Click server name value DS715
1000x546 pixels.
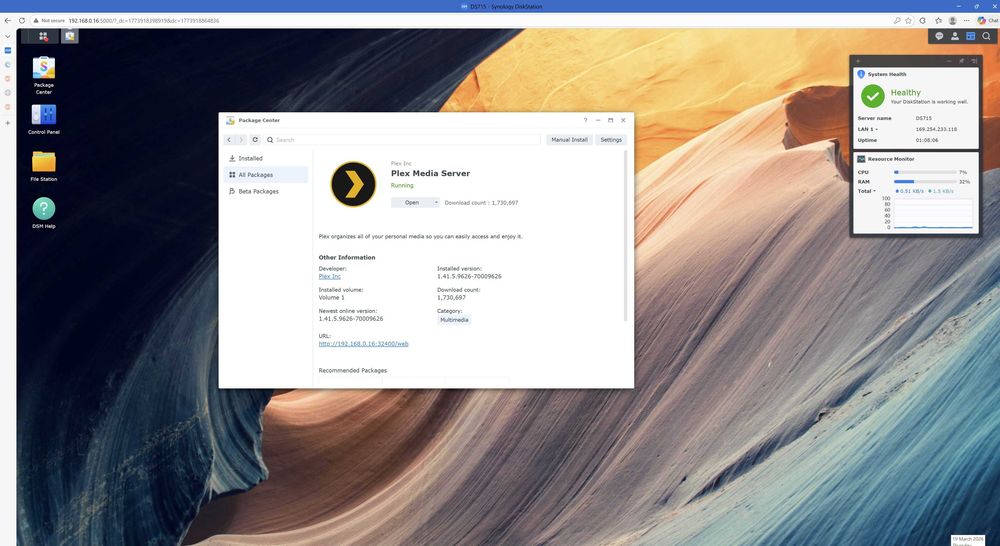[923, 119]
